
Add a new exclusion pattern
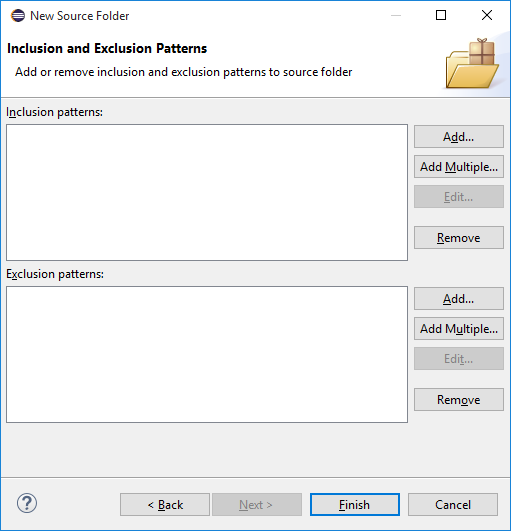(x=459, y=299)
